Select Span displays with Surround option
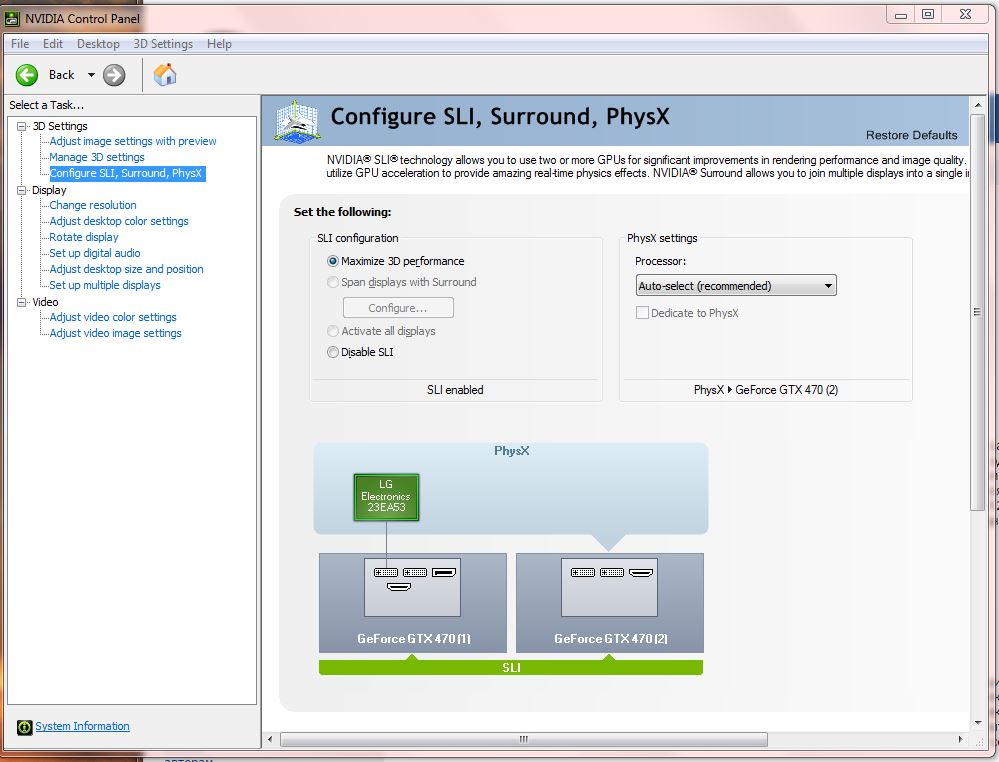The image size is (999, 762). [x=333, y=282]
